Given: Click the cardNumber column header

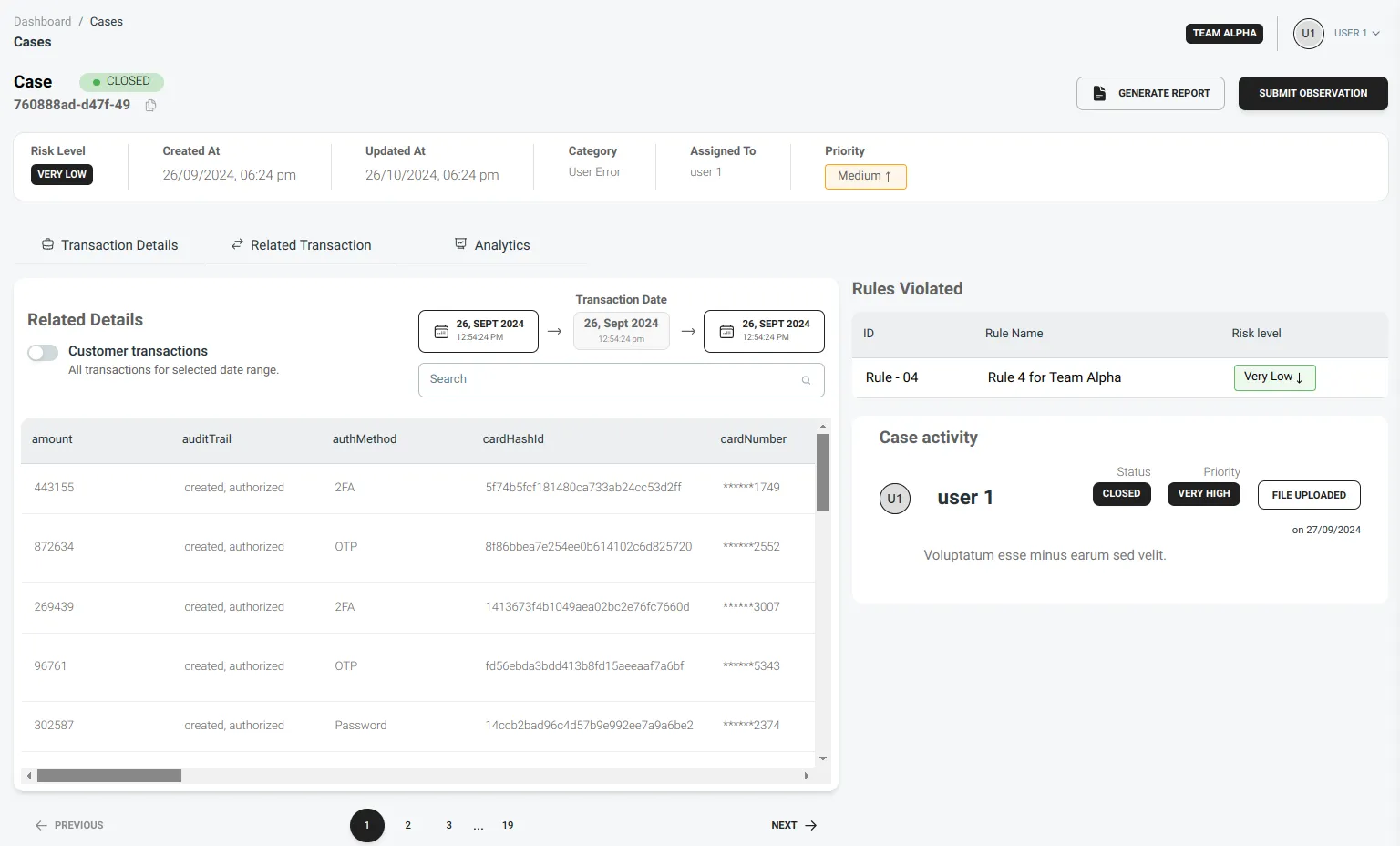Looking at the screenshot, I should click(x=753, y=439).
